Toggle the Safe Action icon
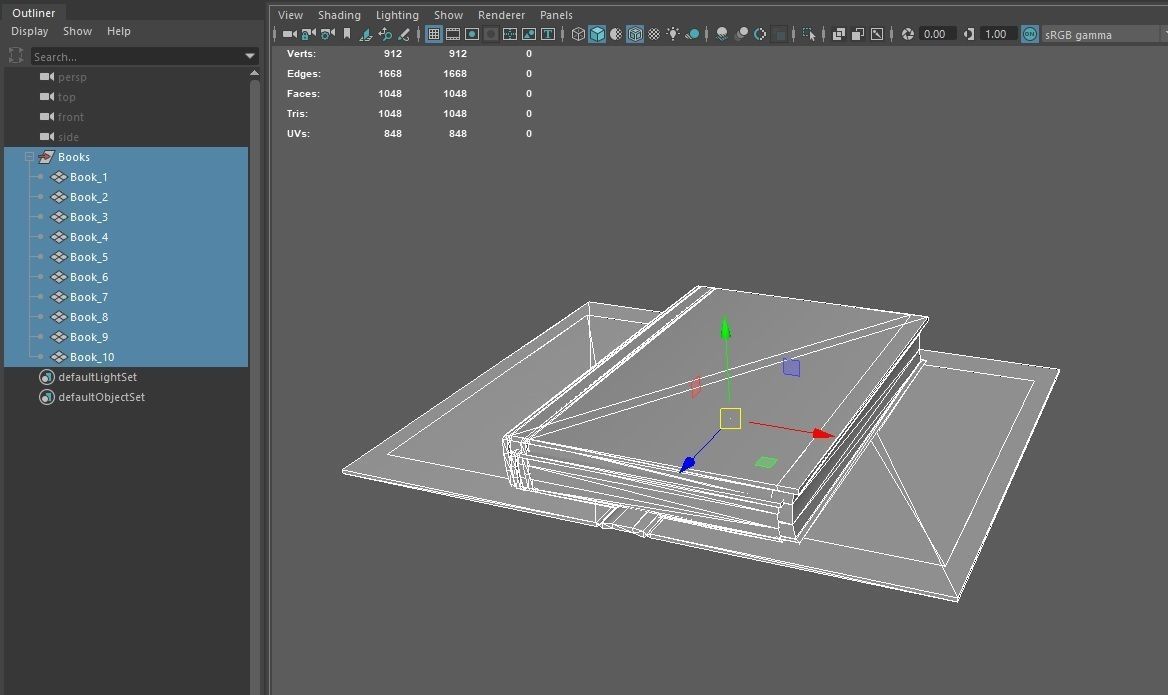 (529, 34)
